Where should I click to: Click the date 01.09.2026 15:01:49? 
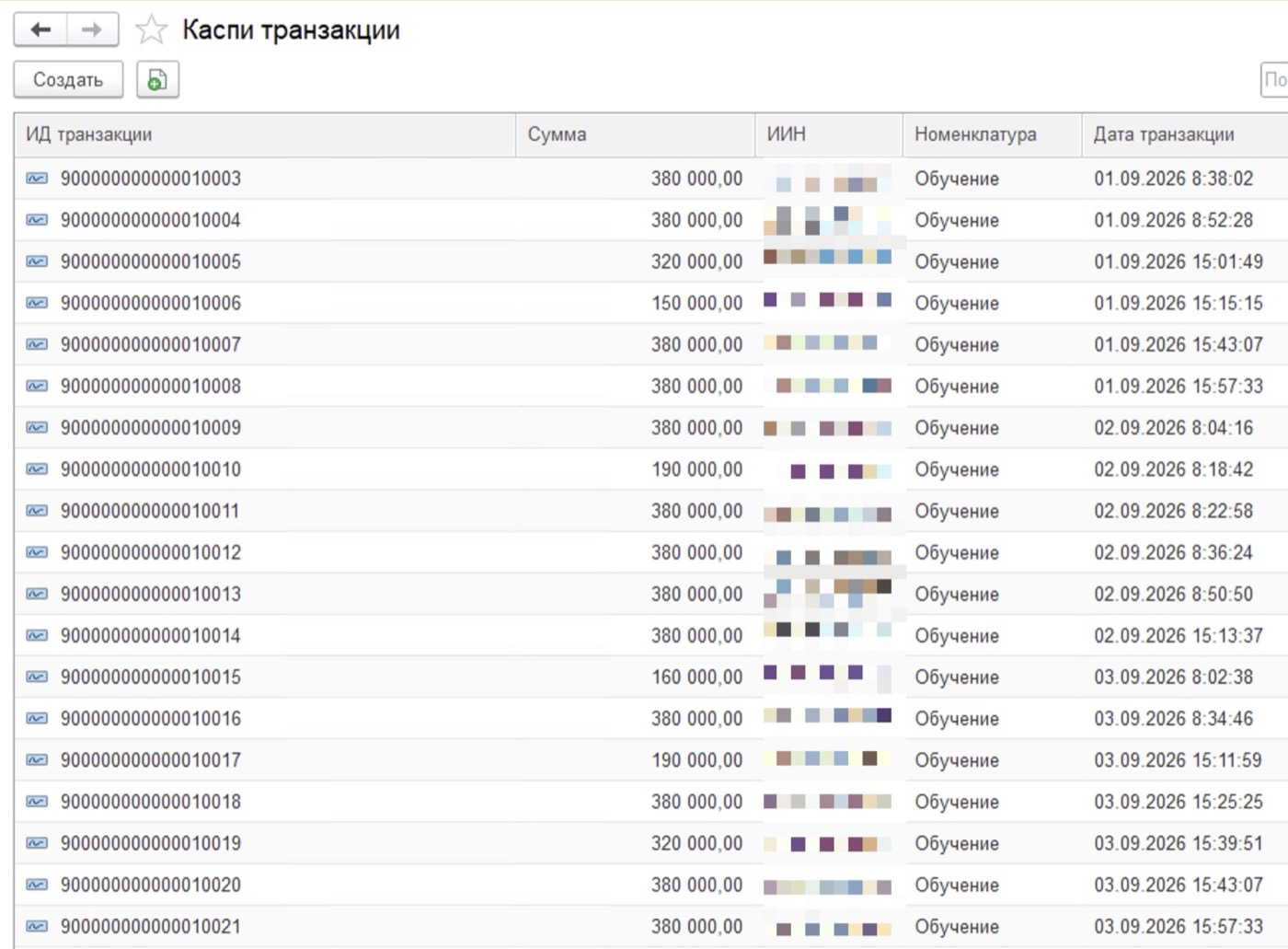pyautogui.click(x=1179, y=261)
